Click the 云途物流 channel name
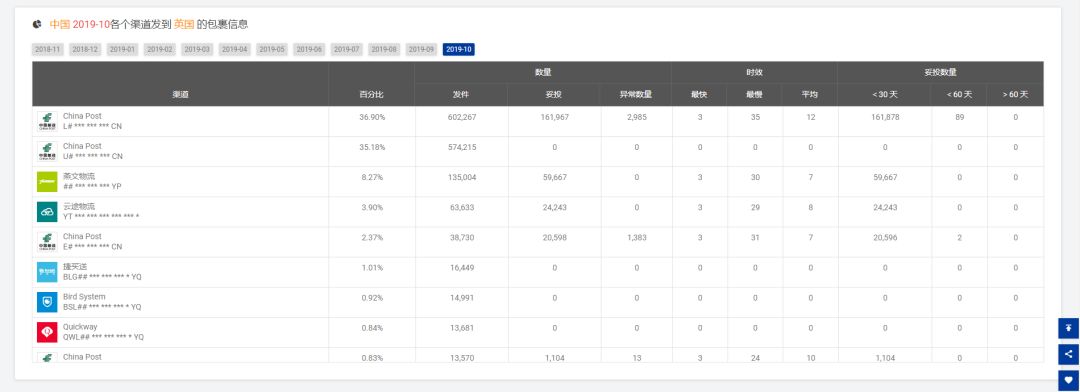Image resolution: width=1080 pixels, height=392 pixels. [x=79, y=206]
